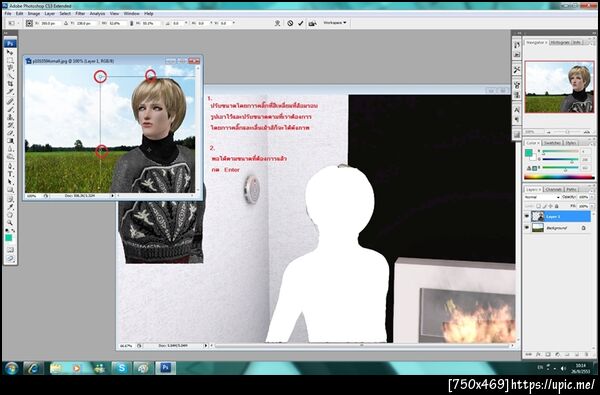Open the layer Opacity slider arrow
The image size is (600, 395).
(x=592, y=197)
